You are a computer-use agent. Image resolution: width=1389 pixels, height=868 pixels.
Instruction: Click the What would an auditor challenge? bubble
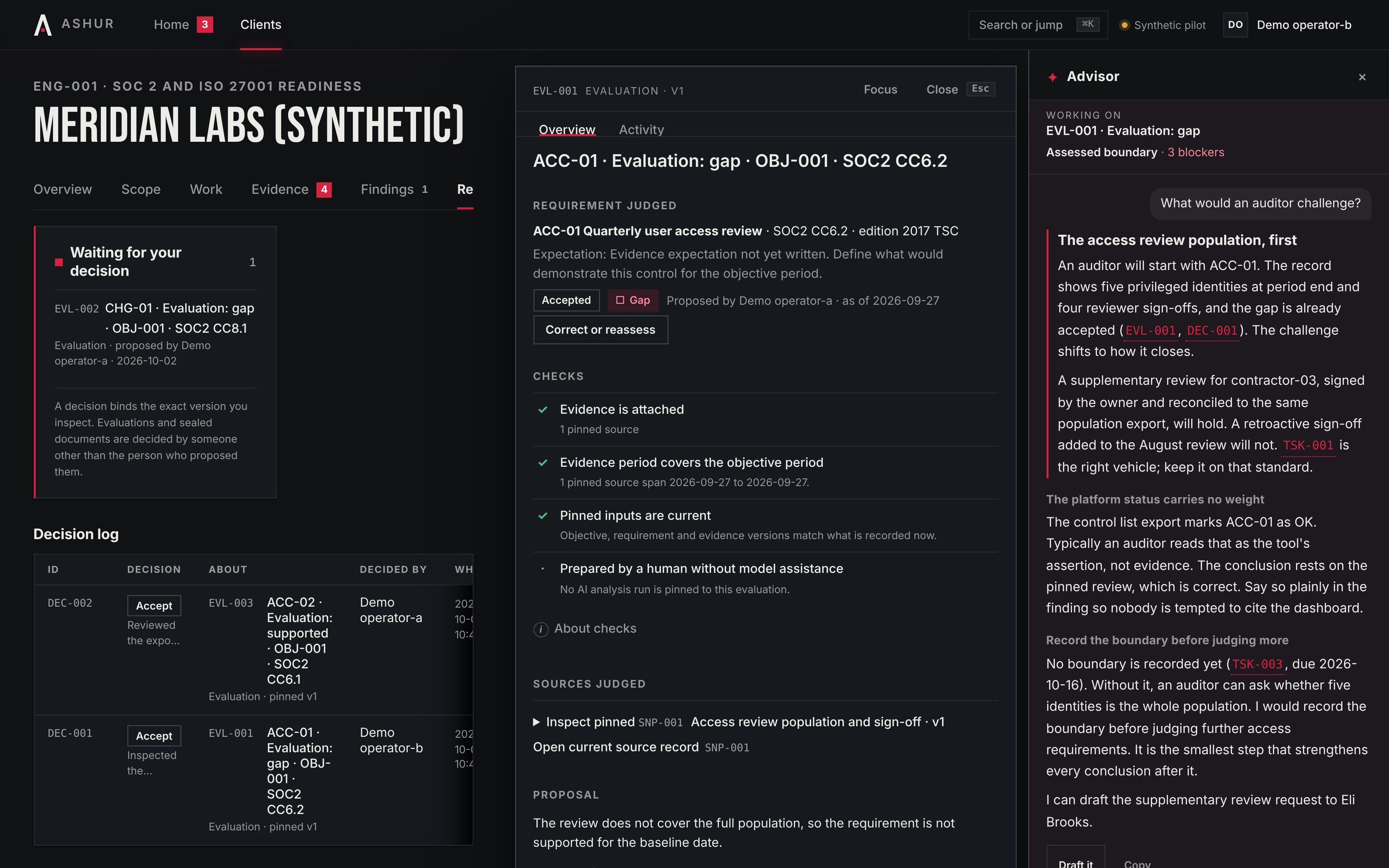pyautogui.click(x=1260, y=203)
